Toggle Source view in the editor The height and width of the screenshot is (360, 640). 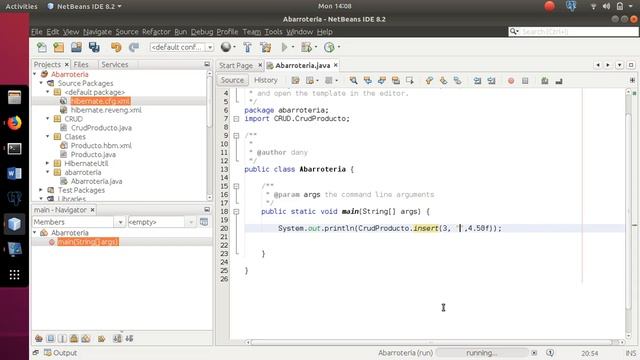(x=232, y=80)
